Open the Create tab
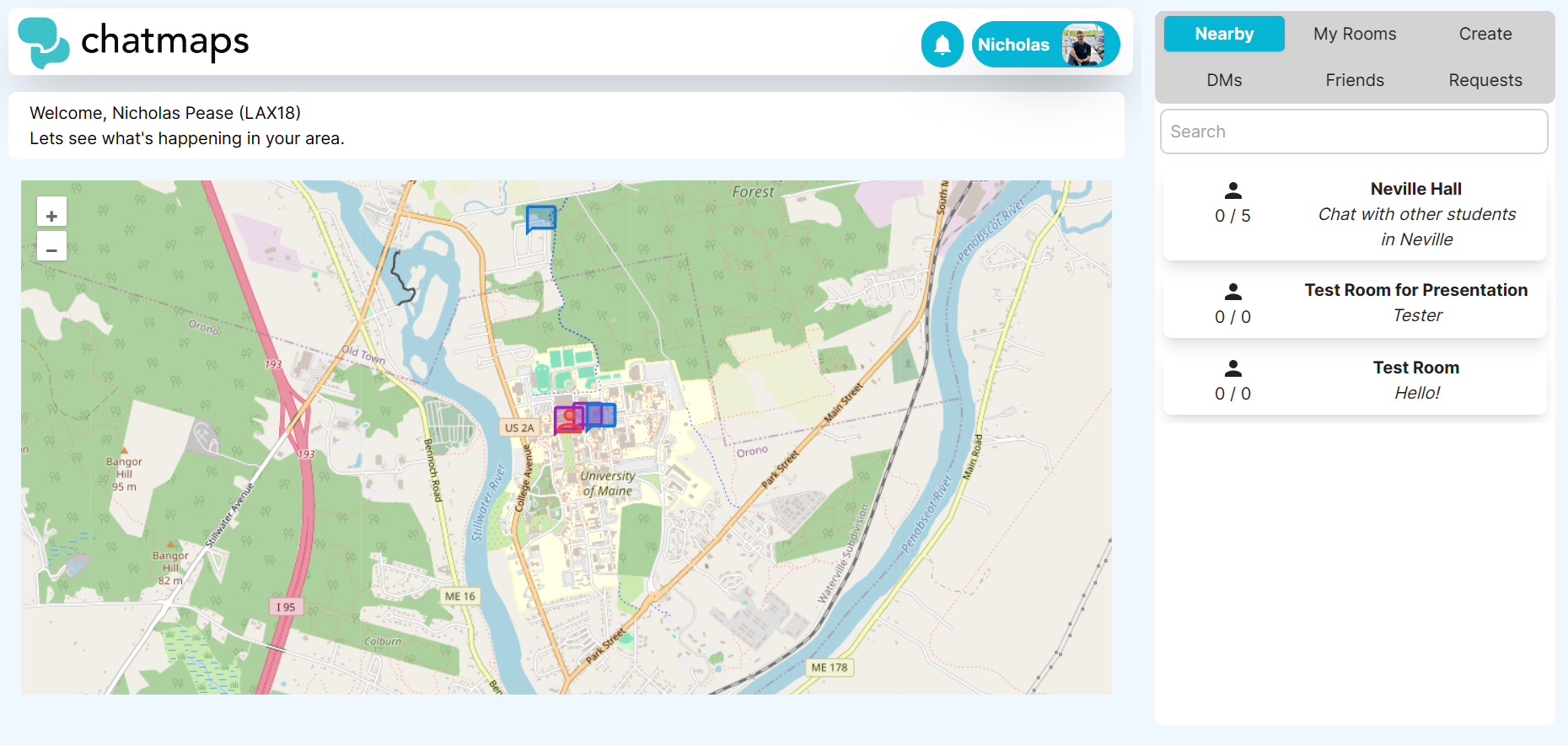The width and height of the screenshot is (1568, 746). (x=1485, y=35)
